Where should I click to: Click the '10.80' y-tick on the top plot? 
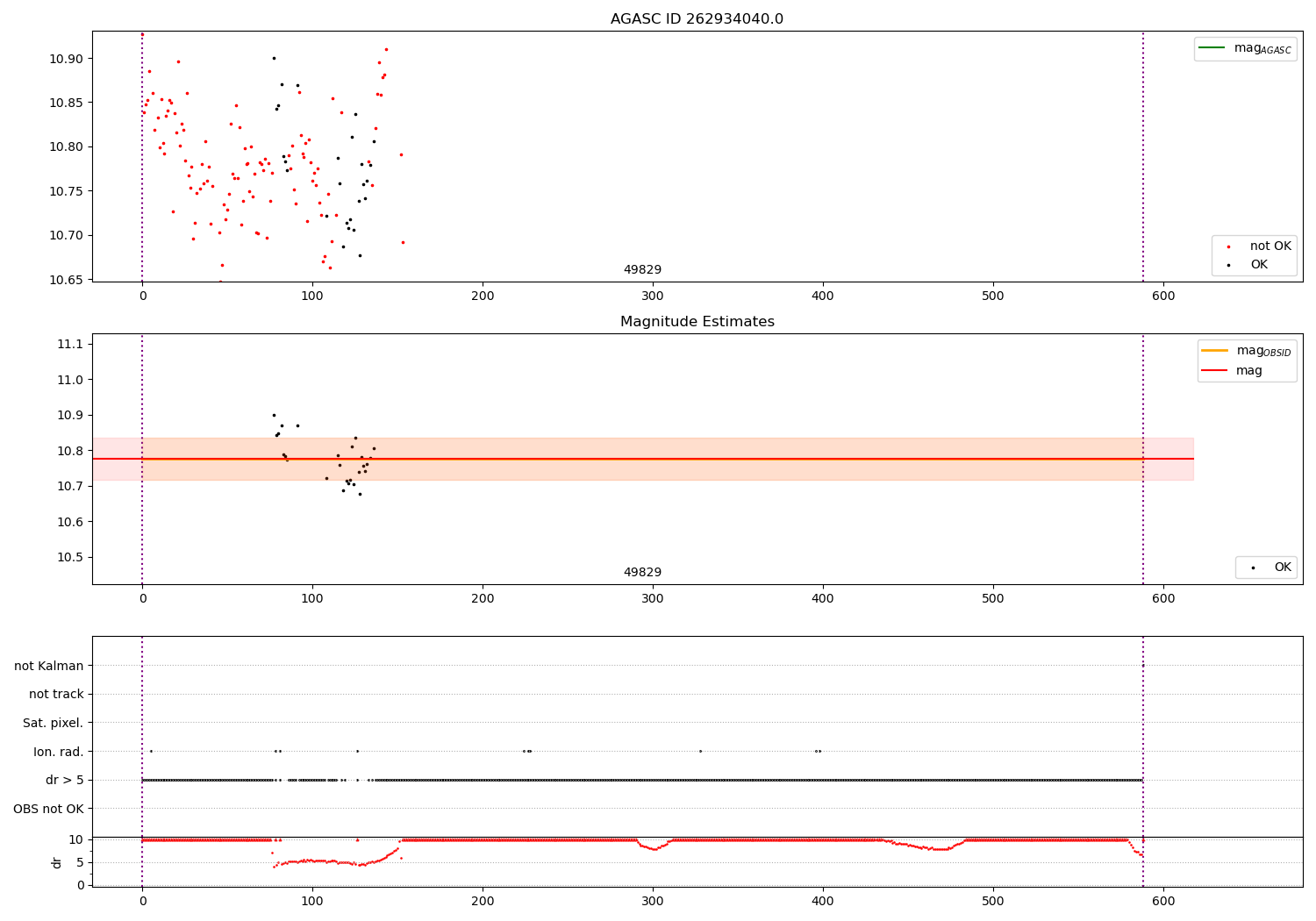[x=67, y=146]
